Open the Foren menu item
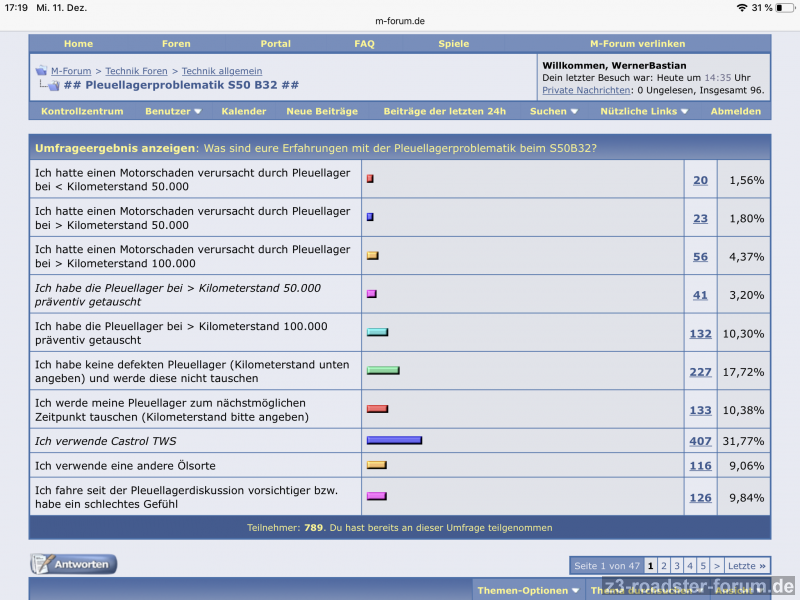This screenshot has height=600, width=800. pyautogui.click(x=176, y=44)
